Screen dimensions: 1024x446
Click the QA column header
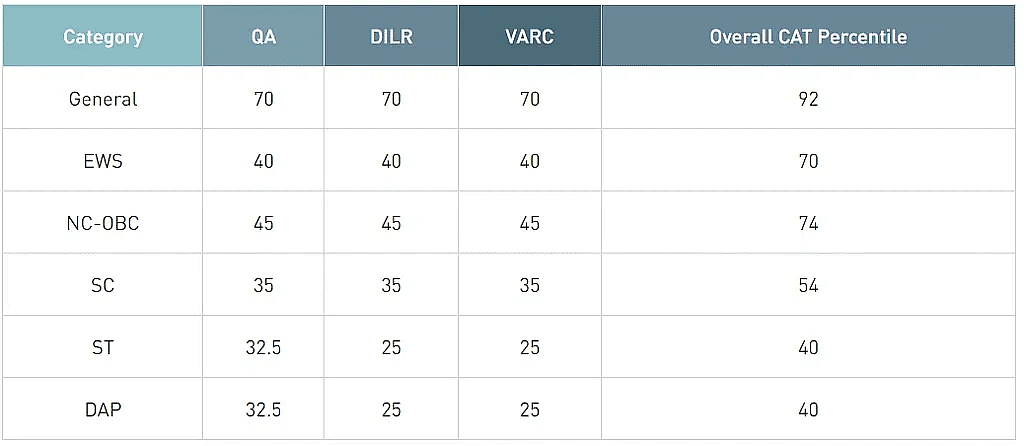click(x=264, y=38)
